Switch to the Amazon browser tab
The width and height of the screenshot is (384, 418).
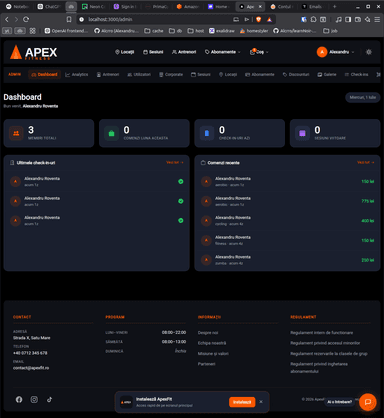(188, 6)
